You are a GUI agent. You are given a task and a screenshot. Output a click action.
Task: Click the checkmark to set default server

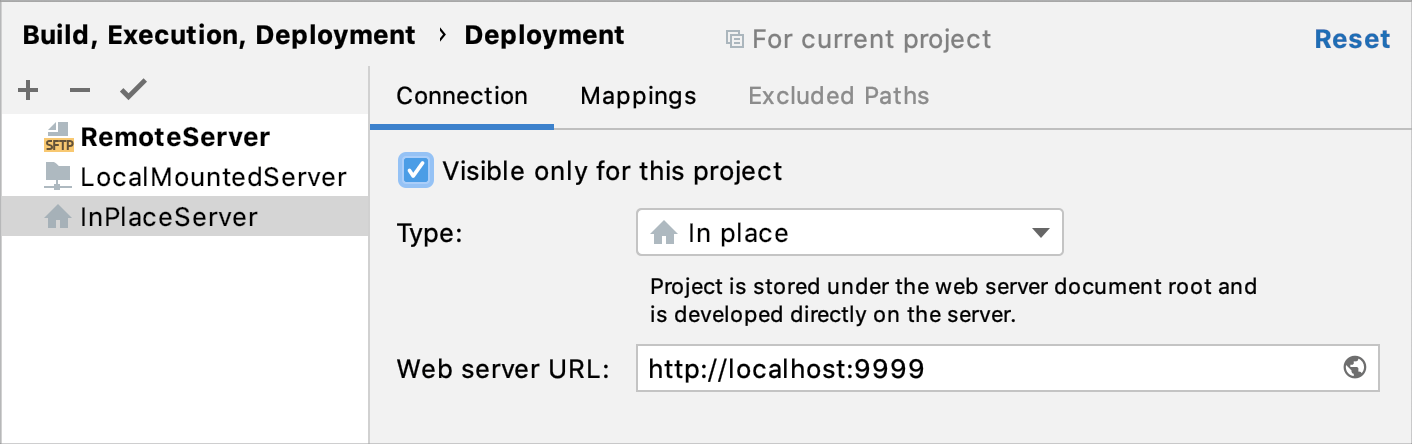click(133, 91)
